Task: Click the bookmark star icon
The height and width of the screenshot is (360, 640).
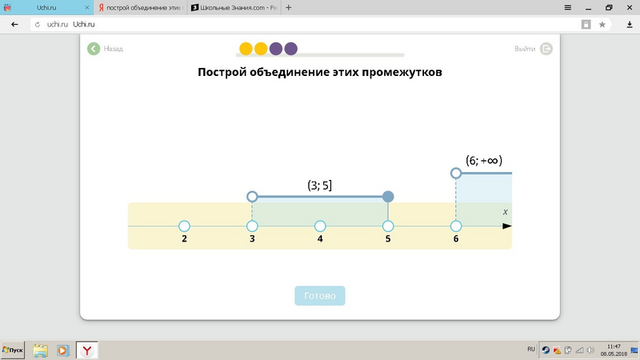Action: (x=602, y=24)
